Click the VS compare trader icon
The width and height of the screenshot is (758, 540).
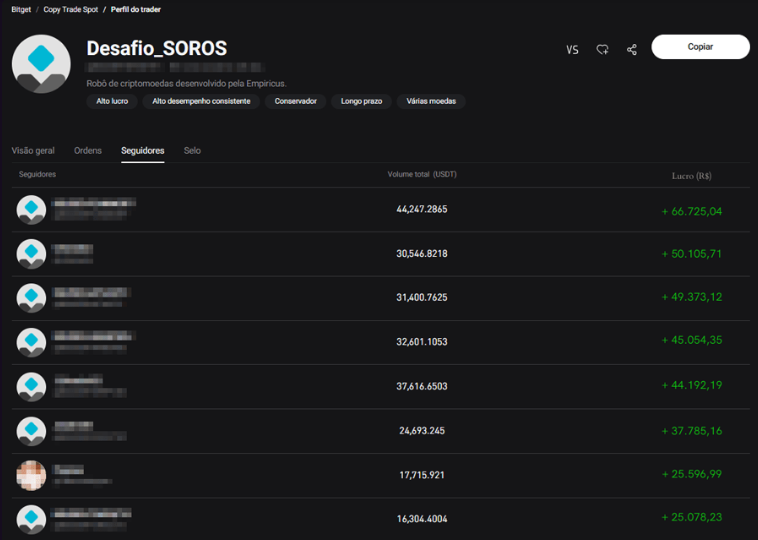coord(572,49)
